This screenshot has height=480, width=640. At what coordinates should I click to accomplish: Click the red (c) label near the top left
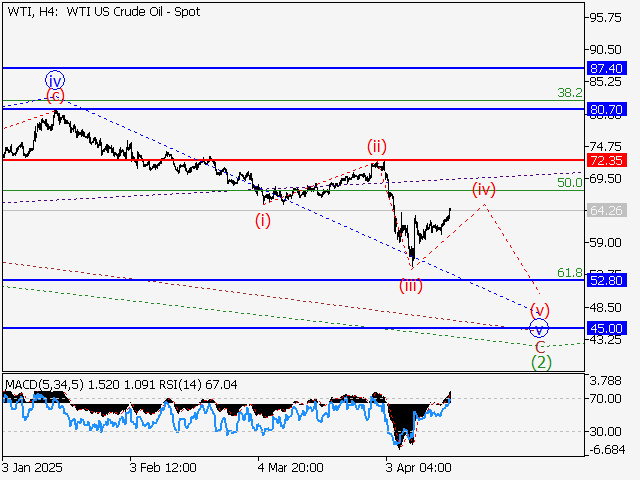click(x=55, y=96)
